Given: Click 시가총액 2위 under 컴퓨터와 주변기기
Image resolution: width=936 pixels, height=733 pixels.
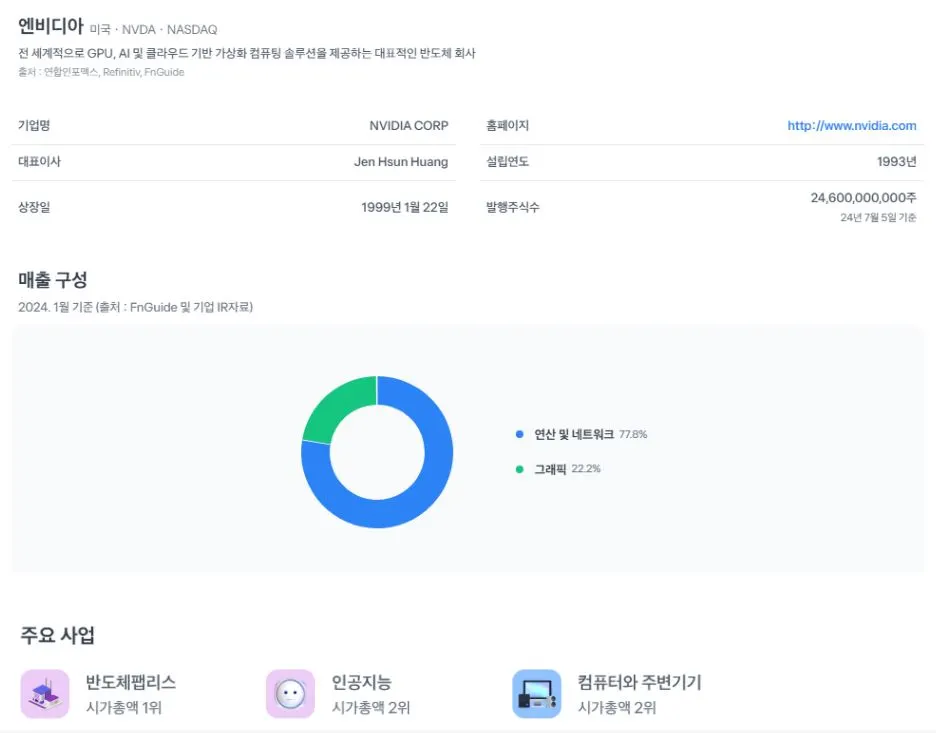Looking at the screenshot, I should 617,707.
